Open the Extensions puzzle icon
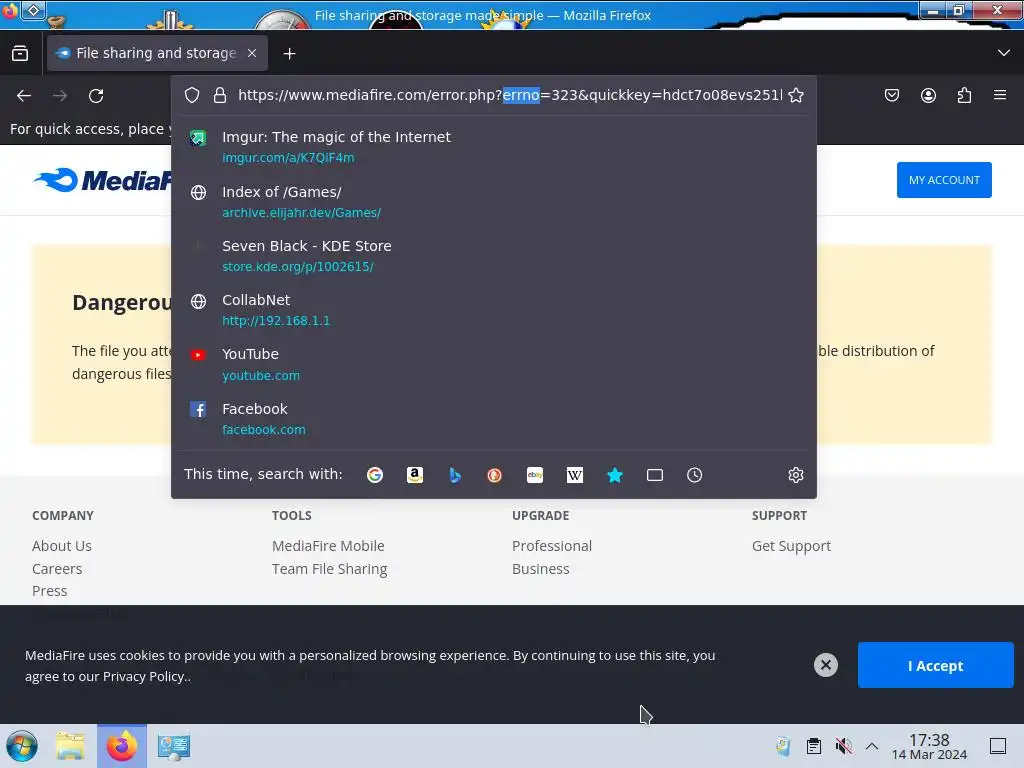The width and height of the screenshot is (1024, 768). (x=964, y=95)
